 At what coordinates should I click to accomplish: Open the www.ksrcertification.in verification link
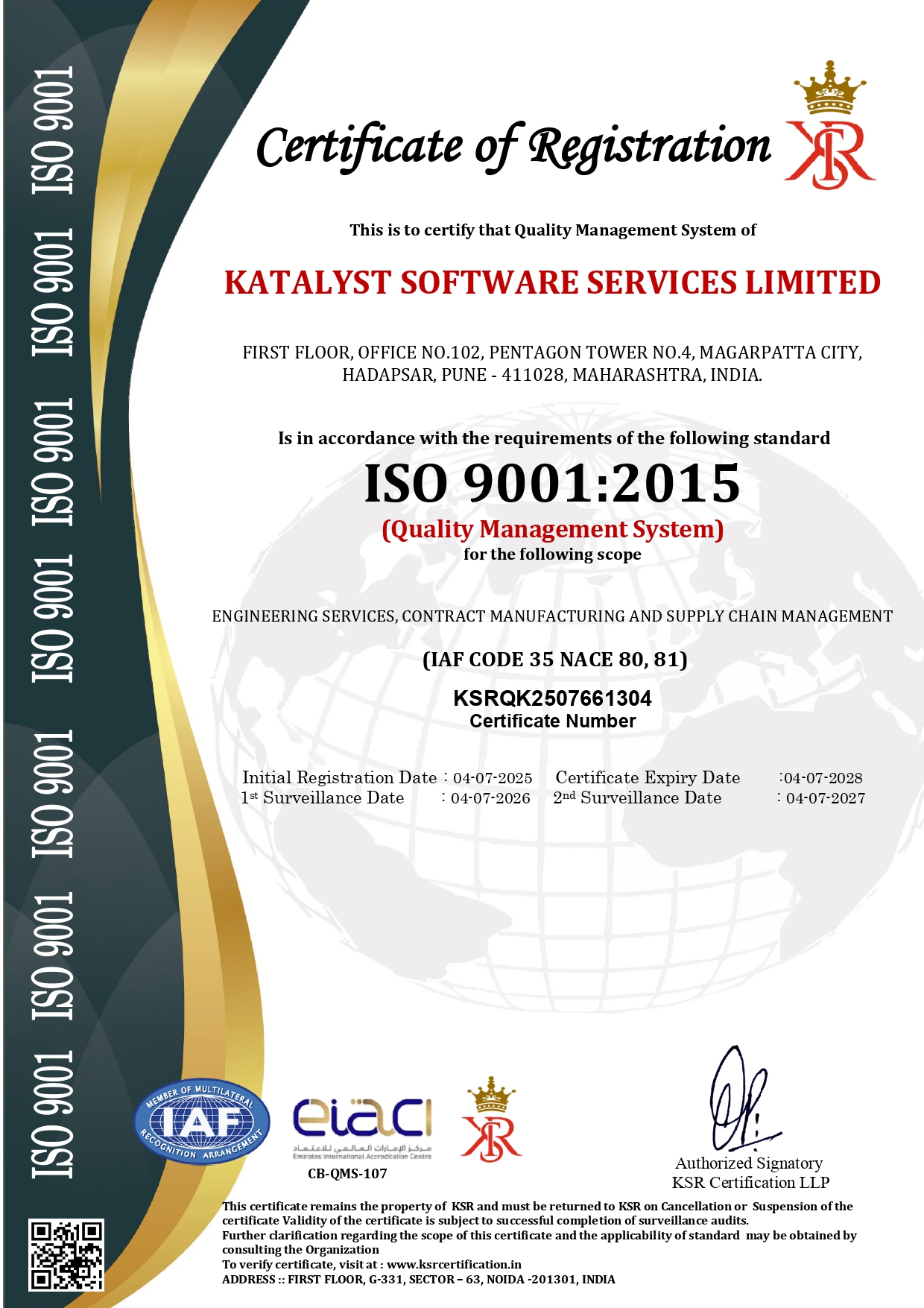tap(454, 1264)
